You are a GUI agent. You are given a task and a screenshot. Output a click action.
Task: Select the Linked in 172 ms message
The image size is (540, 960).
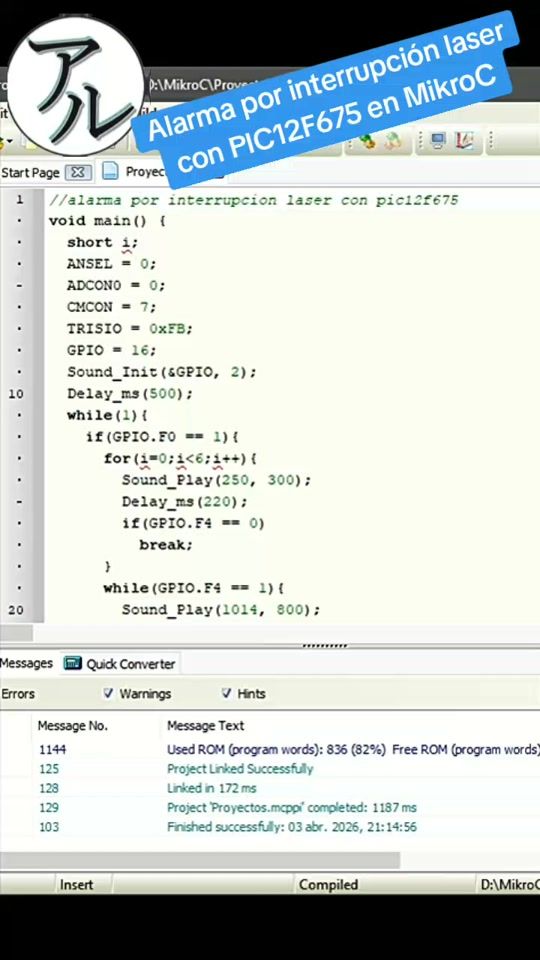[x=212, y=789]
